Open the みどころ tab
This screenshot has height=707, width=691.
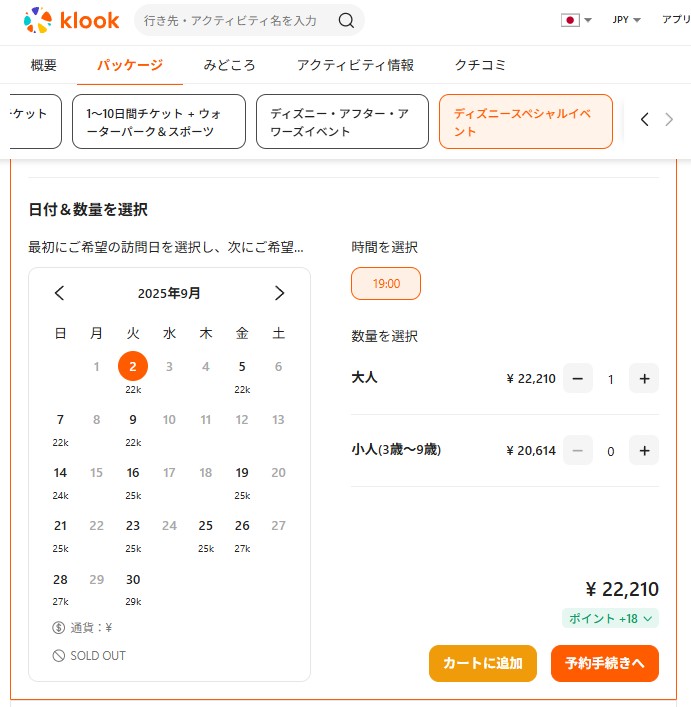pyautogui.click(x=229, y=65)
